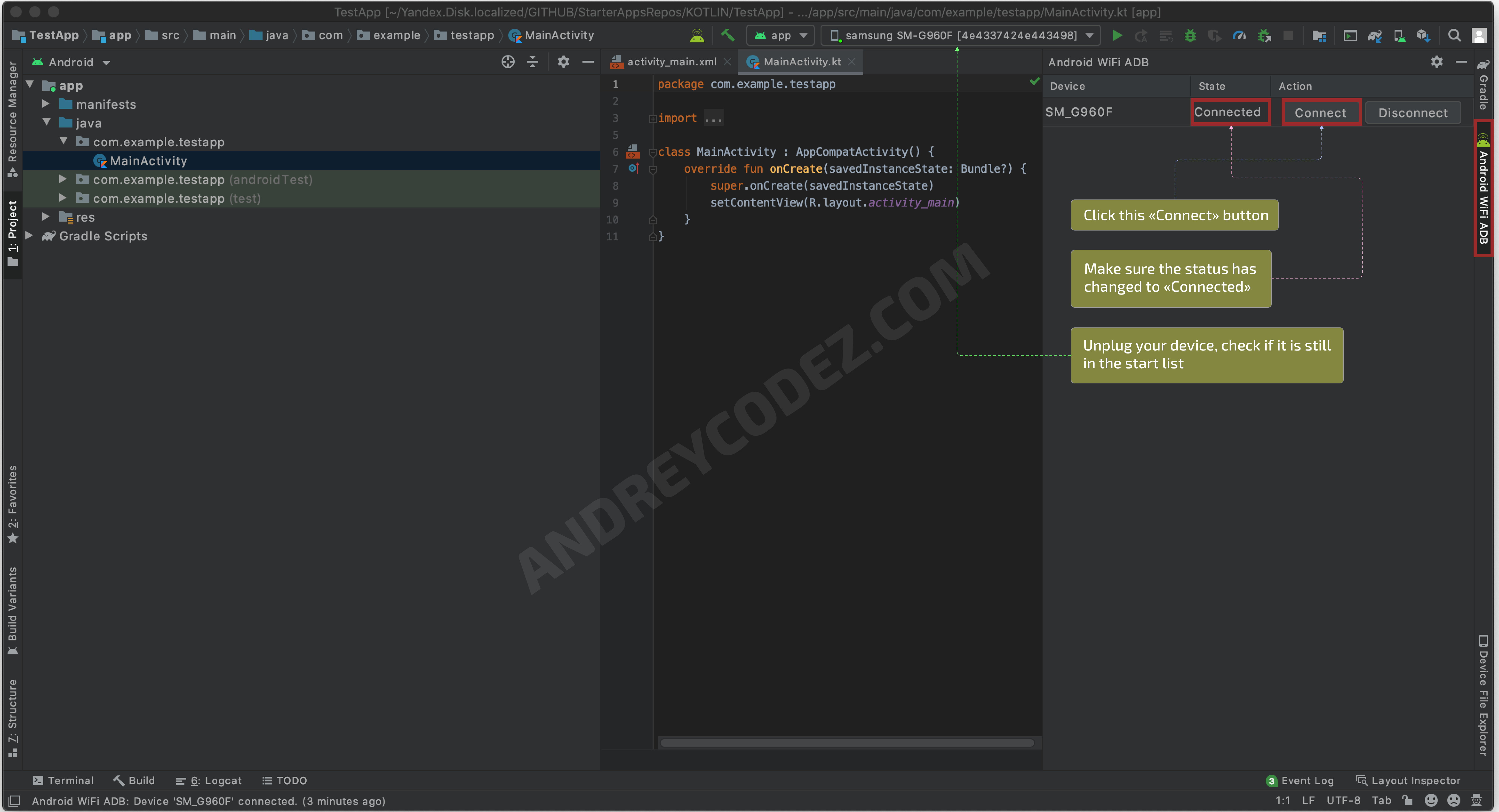Image resolution: width=1499 pixels, height=812 pixels.
Task: Open Device File Explorer side tab
Action: click(1483, 696)
